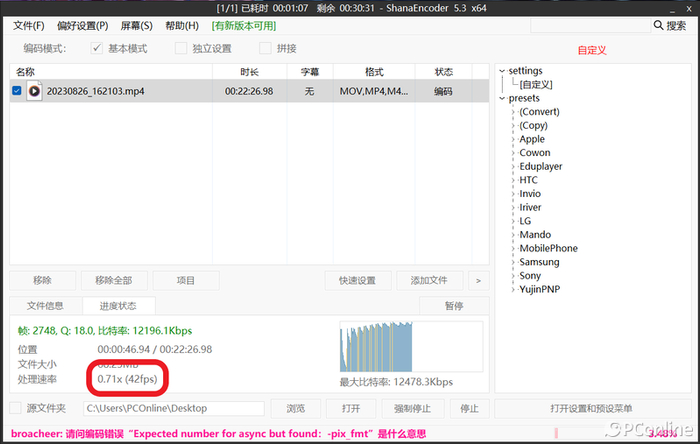The width and height of the screenshot is (700, 444).
Task: Toggle the 基本模式 checkbox
Action: [96, 48]
